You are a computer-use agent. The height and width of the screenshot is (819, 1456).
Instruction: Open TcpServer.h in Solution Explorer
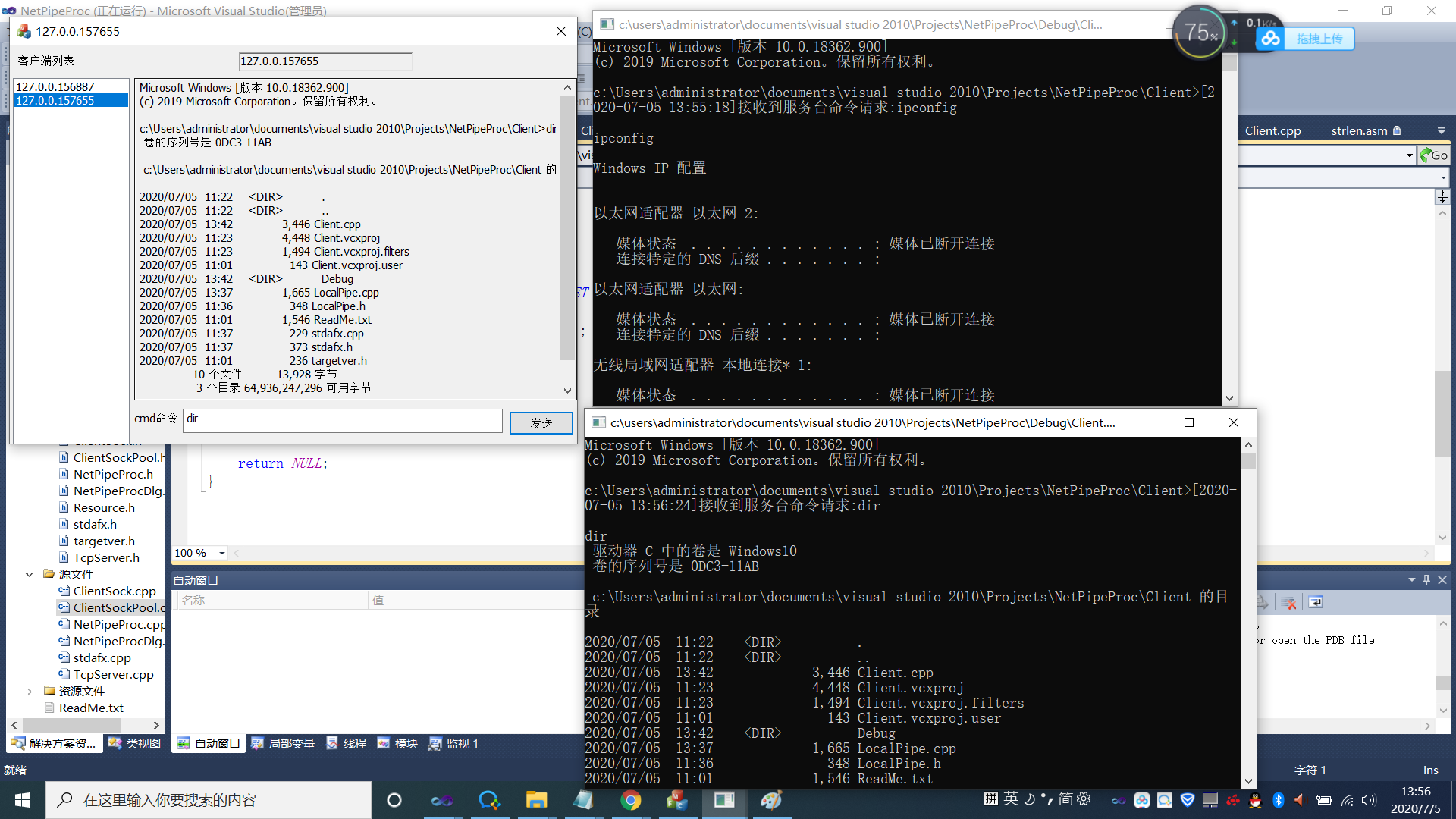(x=106, y=557)
